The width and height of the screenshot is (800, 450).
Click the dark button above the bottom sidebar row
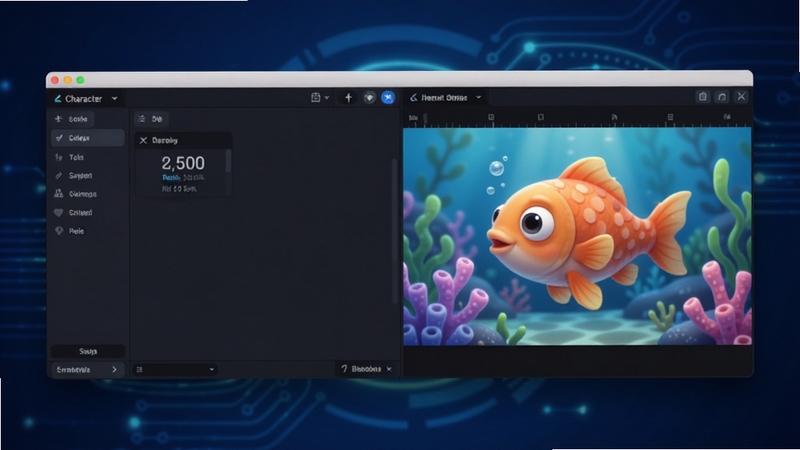[88, 351]
